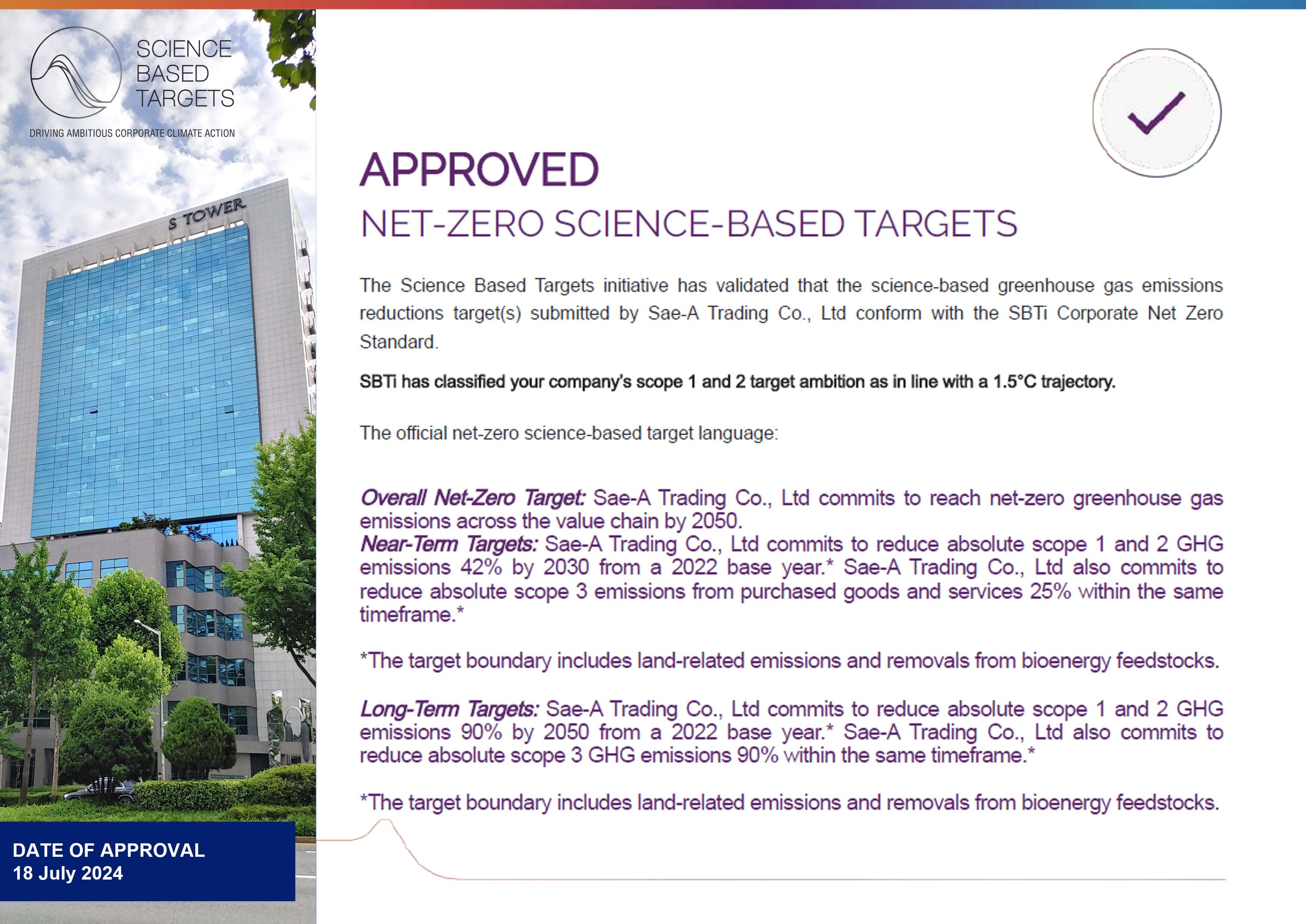Click the "SCIENCE BASED TARGETS" logo text
This screenshot has width=1306, height=924.
[x=185, y=74]
